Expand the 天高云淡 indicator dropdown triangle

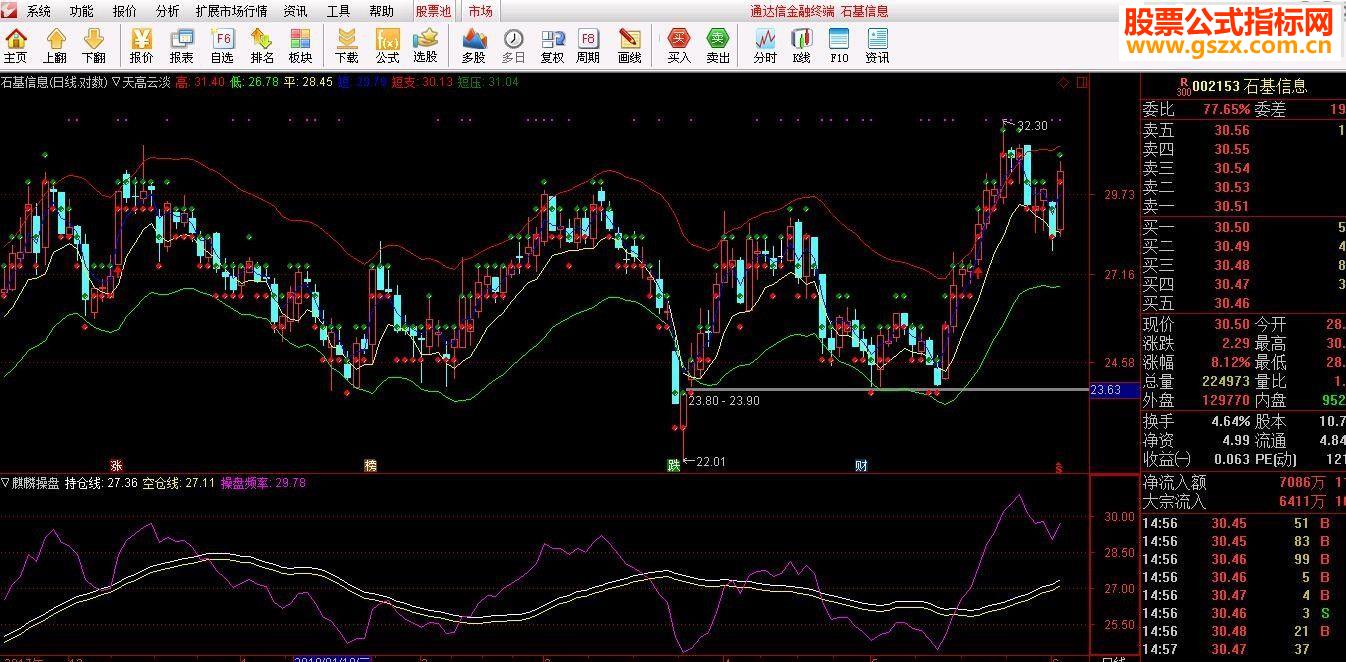coord(116,82)
